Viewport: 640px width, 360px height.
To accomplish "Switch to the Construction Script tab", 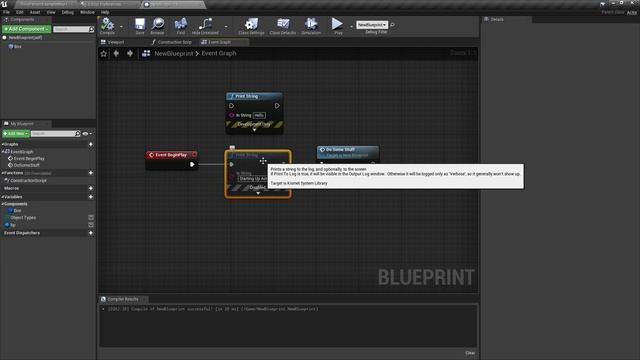I will 175,42.
